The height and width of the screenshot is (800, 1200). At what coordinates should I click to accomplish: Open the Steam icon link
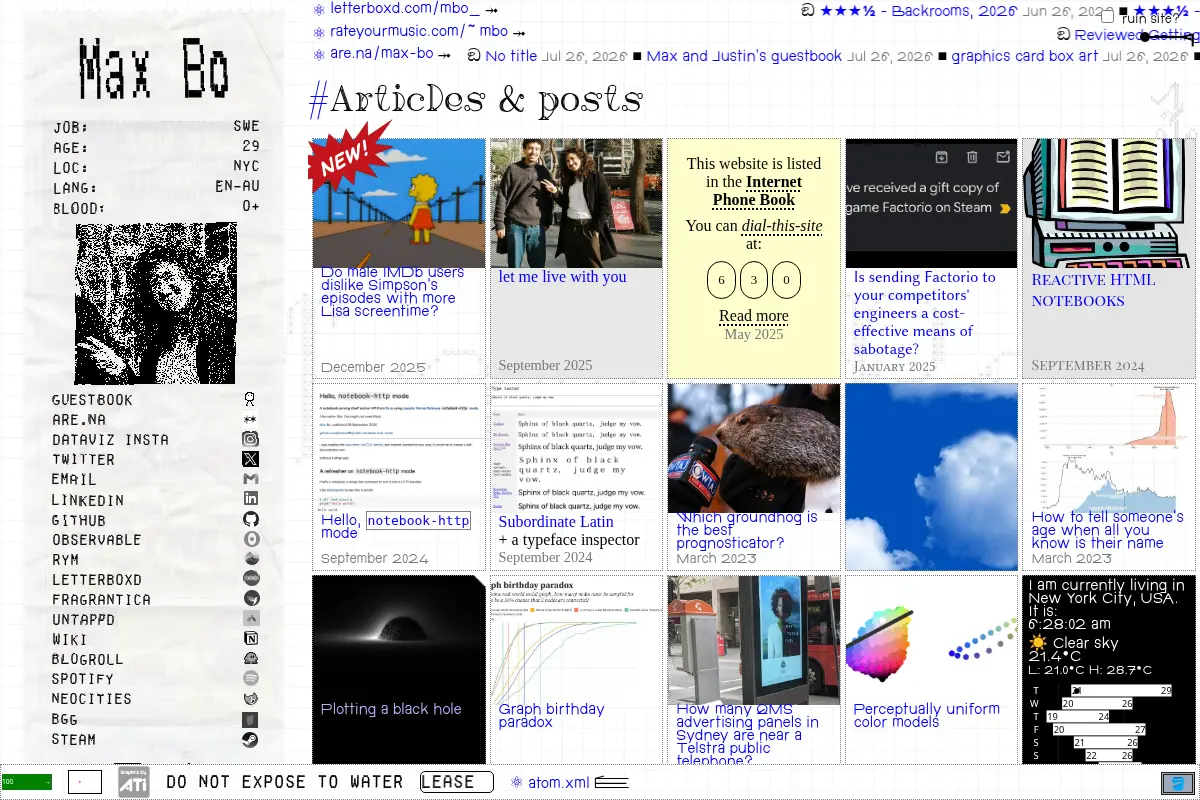(x=251, y=739)
